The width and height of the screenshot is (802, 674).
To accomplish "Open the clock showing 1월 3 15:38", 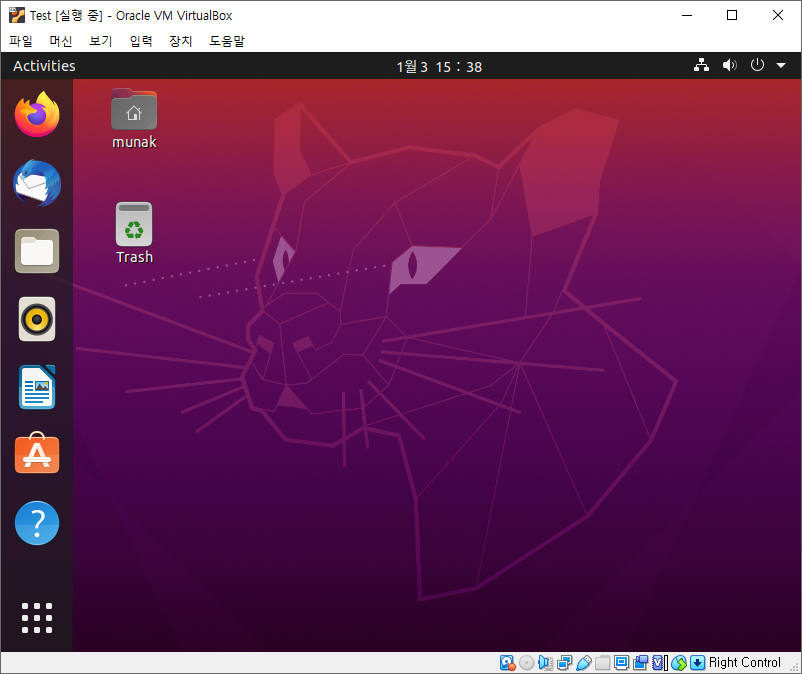I will [439, 66].
